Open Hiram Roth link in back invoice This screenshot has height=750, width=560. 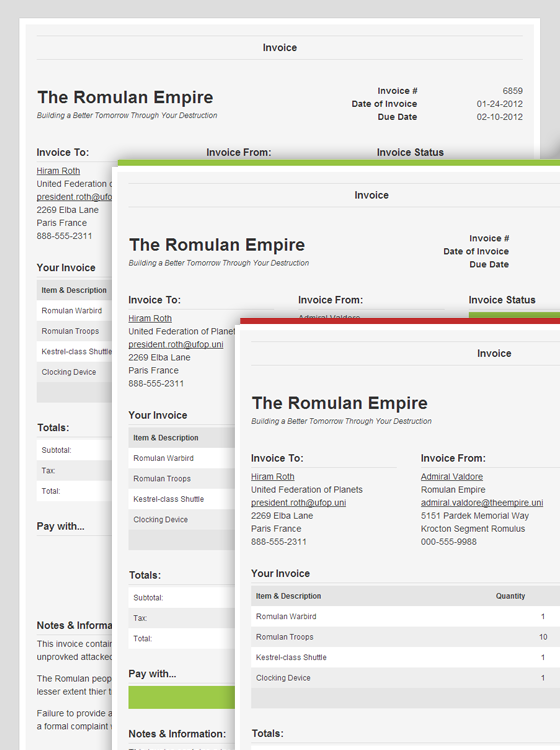coord(58,171)
